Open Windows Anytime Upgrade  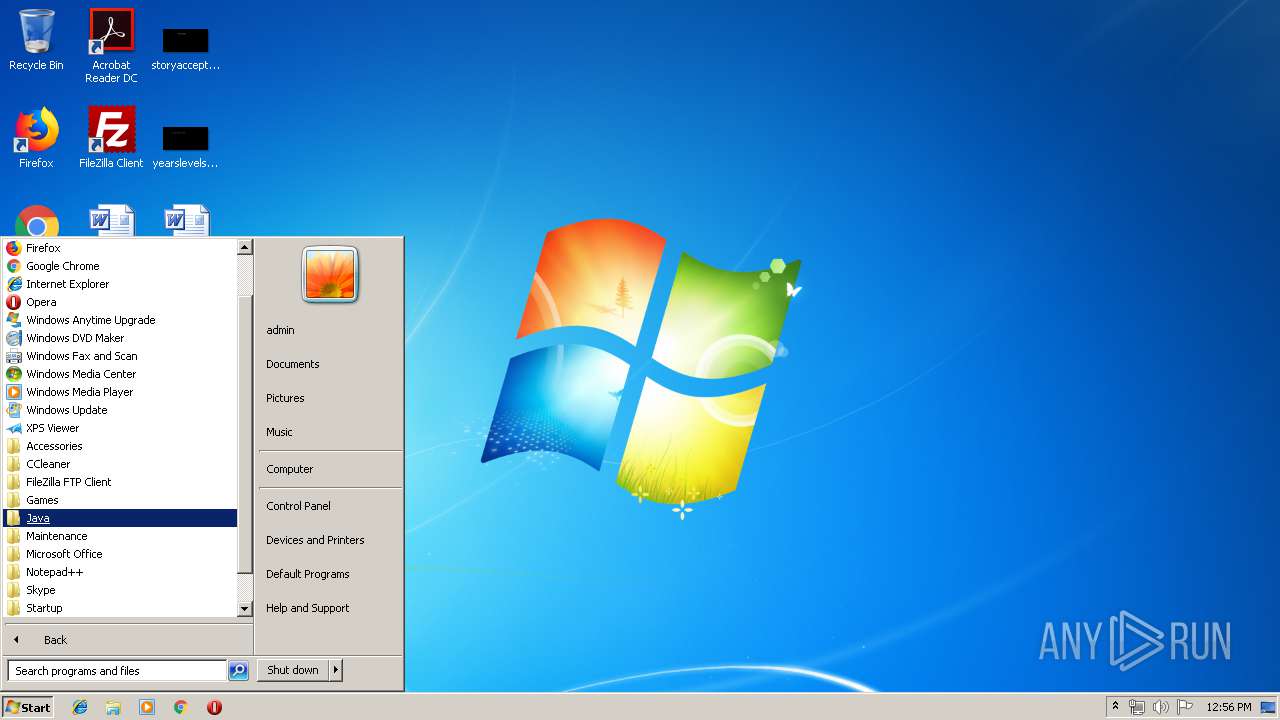point(120,320)
